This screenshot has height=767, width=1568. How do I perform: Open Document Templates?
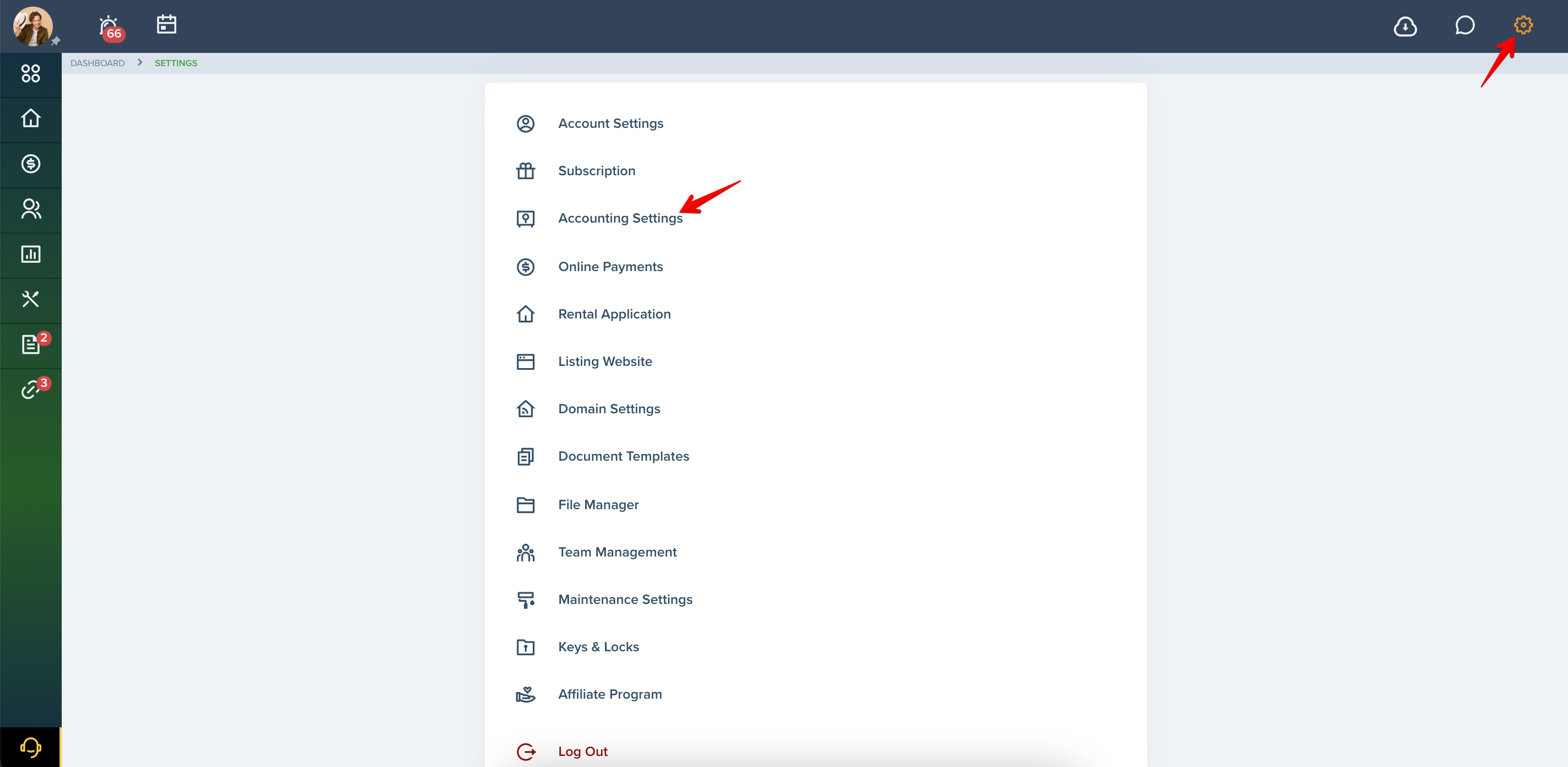pos(623,457)
